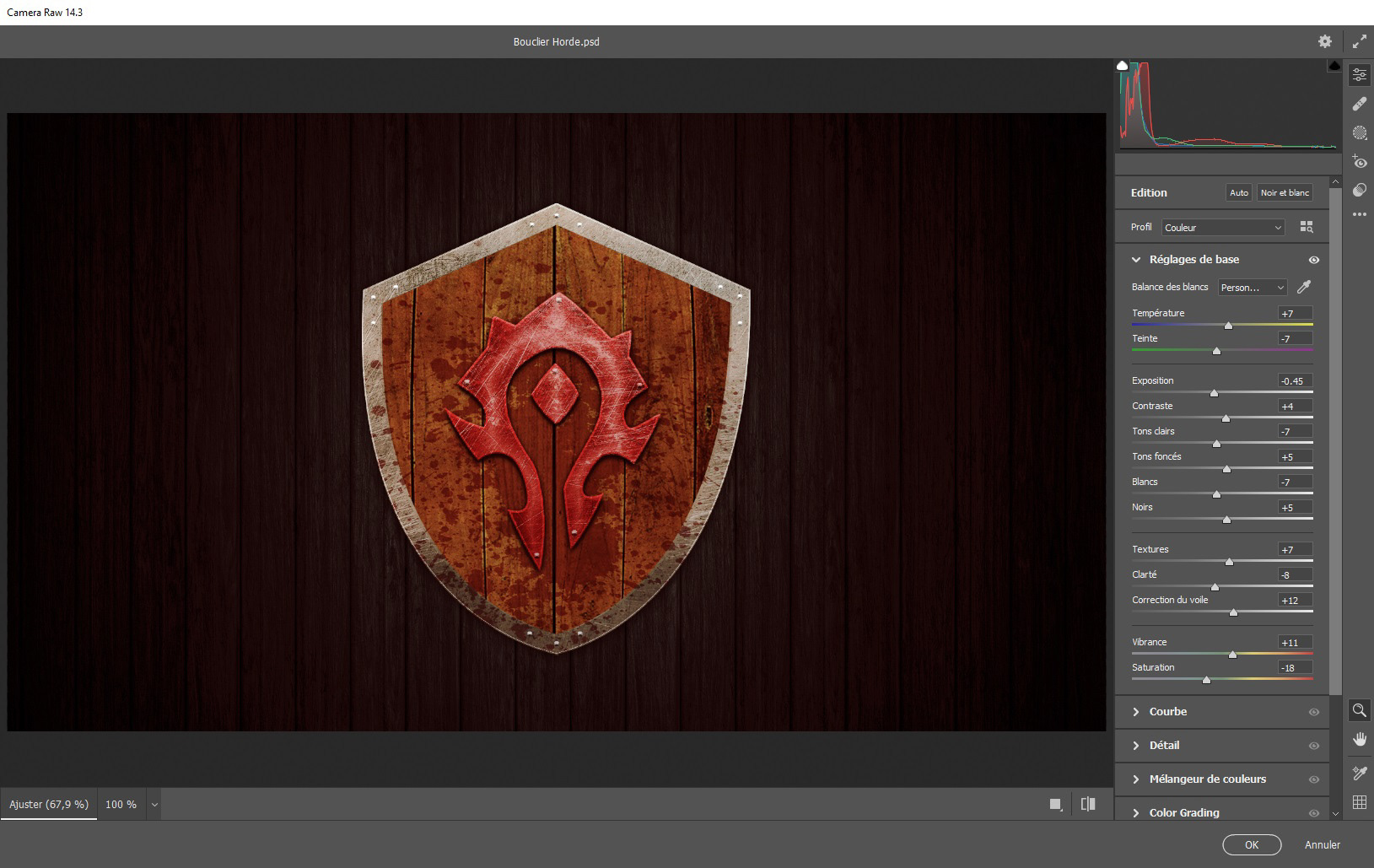Open Camera Raw preferences gear
Screen dimensions: 1374x868
1325,41
